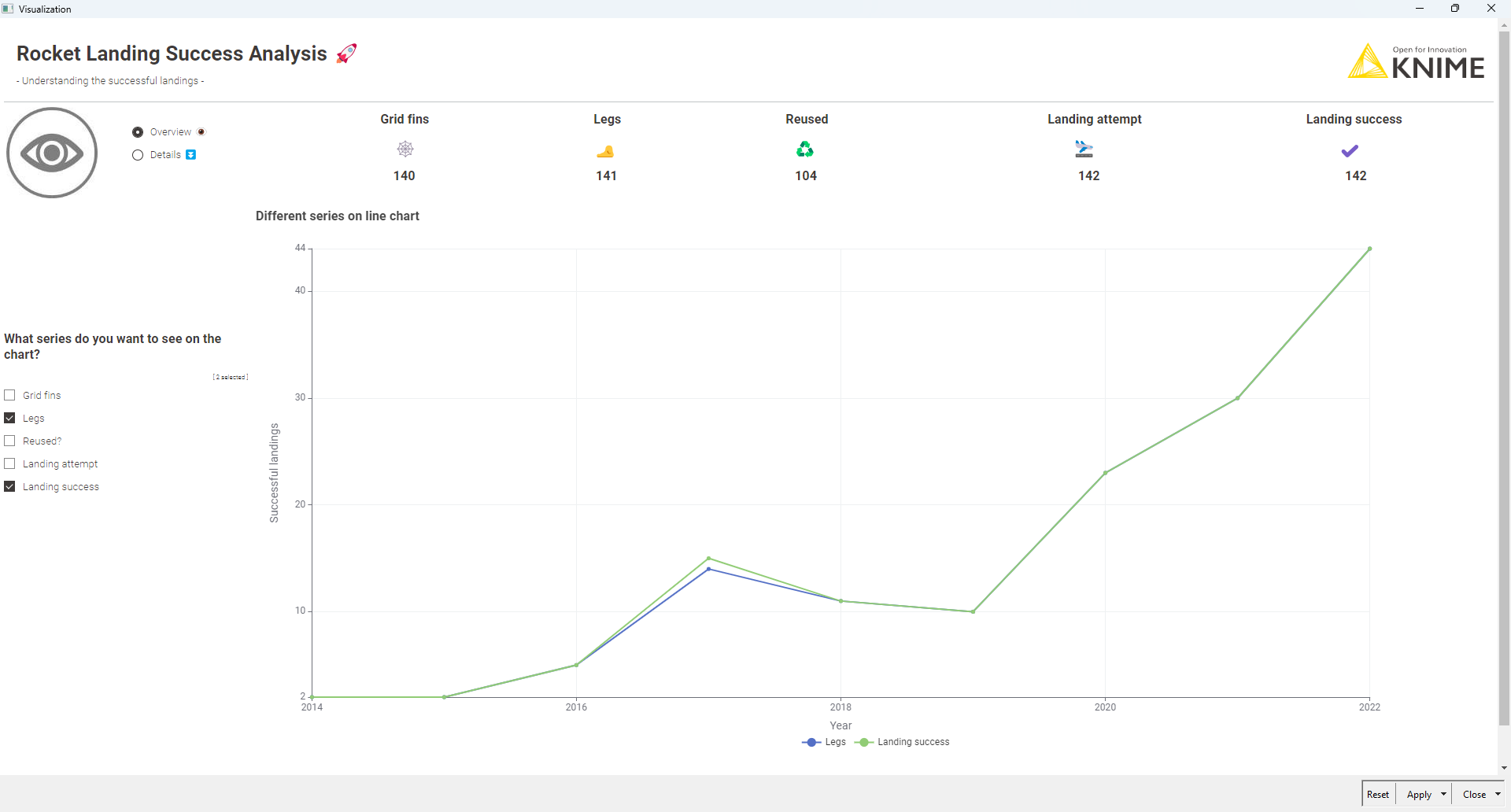
Task: Click the Reused value 104
Action: coord(806,175)
